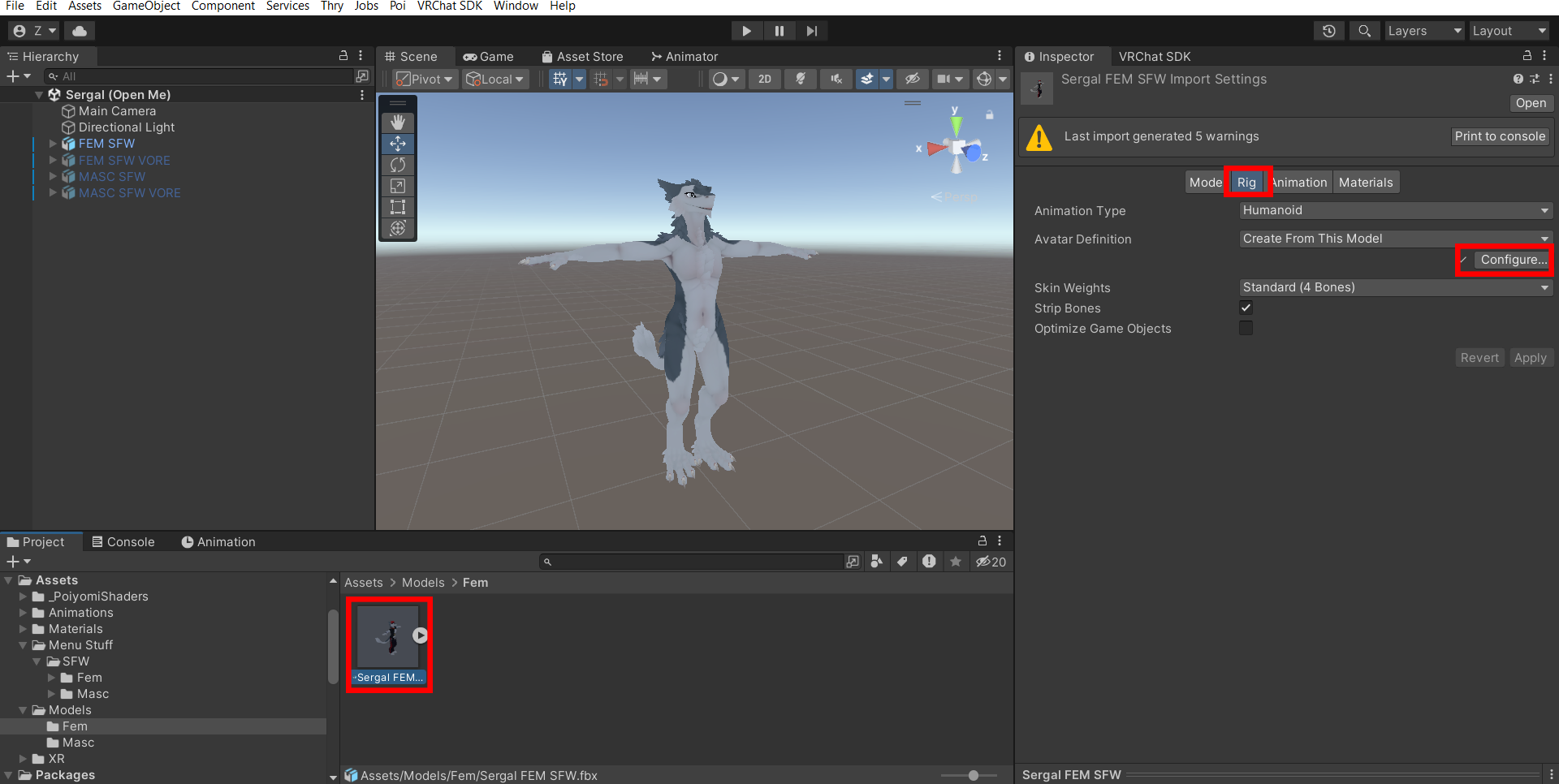1559x784 pixels.
Task: Enable Optimize Game Objects checkbox
Action: click(x=1246, y=328)
